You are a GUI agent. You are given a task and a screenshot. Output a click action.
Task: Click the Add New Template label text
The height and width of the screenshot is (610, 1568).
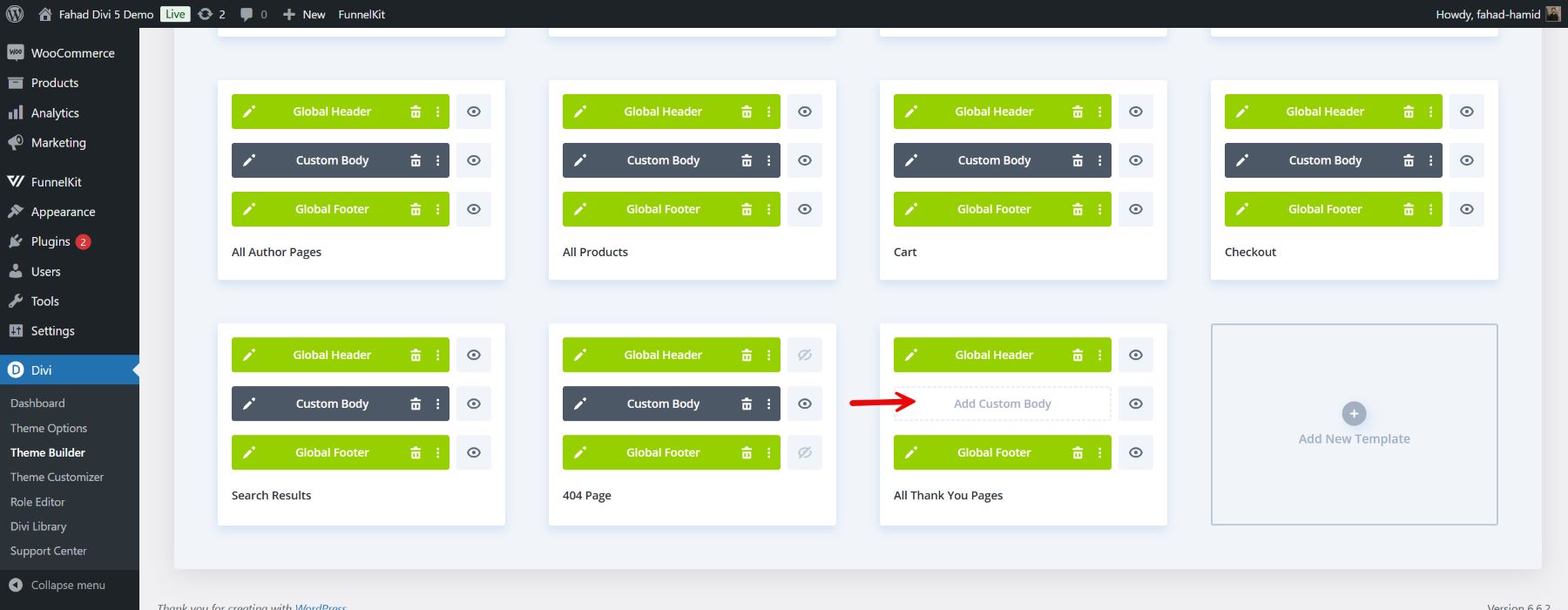[1355, 439]
